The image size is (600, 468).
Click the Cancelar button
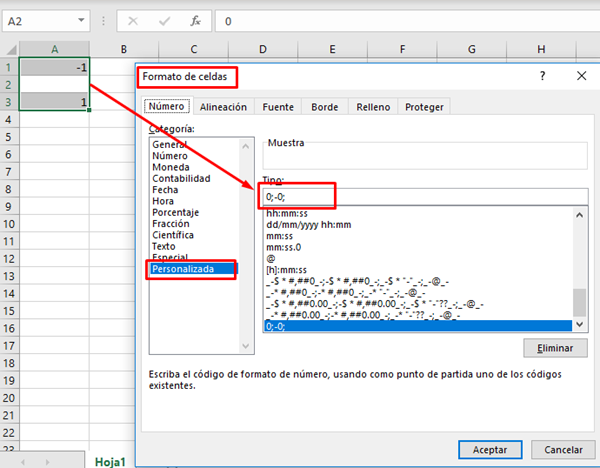click(x=563, y=448)
